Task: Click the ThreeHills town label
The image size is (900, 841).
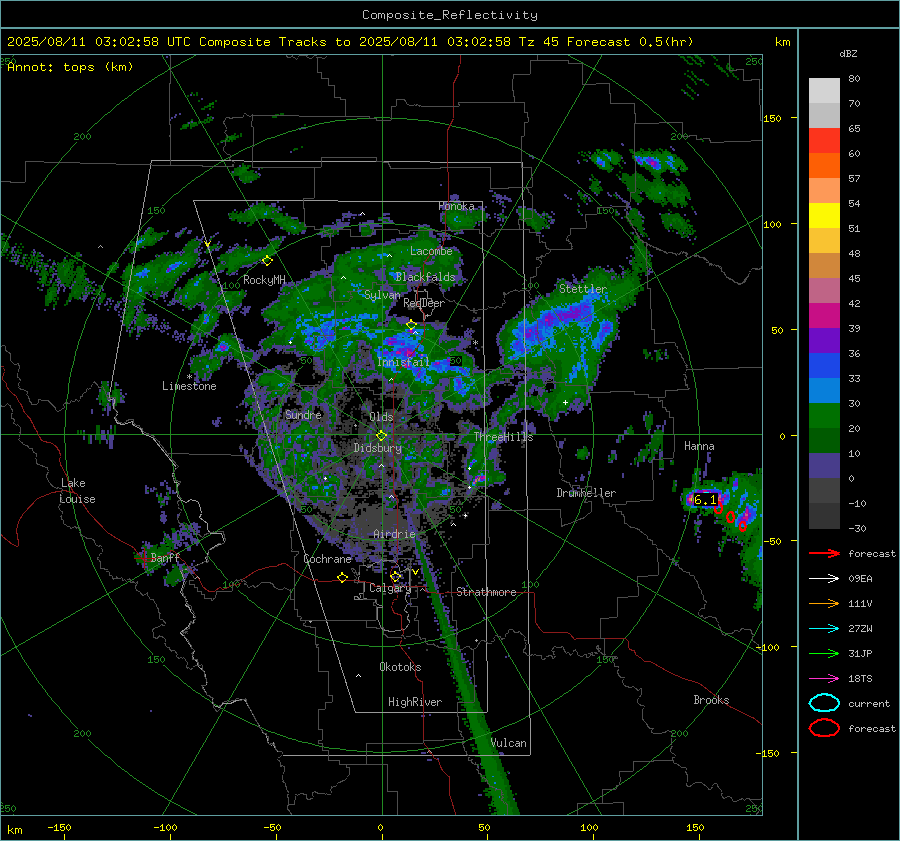Action: tap(503, 437)
